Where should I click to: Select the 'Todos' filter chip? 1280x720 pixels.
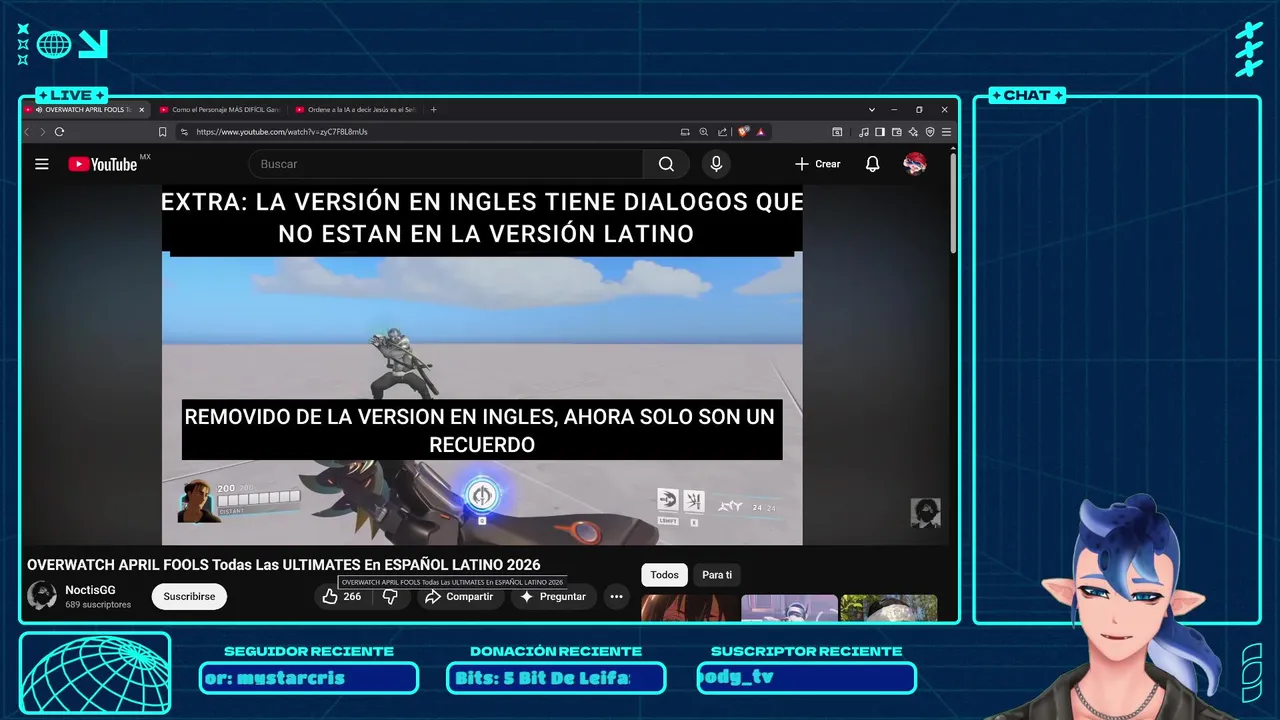pos(664,575)
